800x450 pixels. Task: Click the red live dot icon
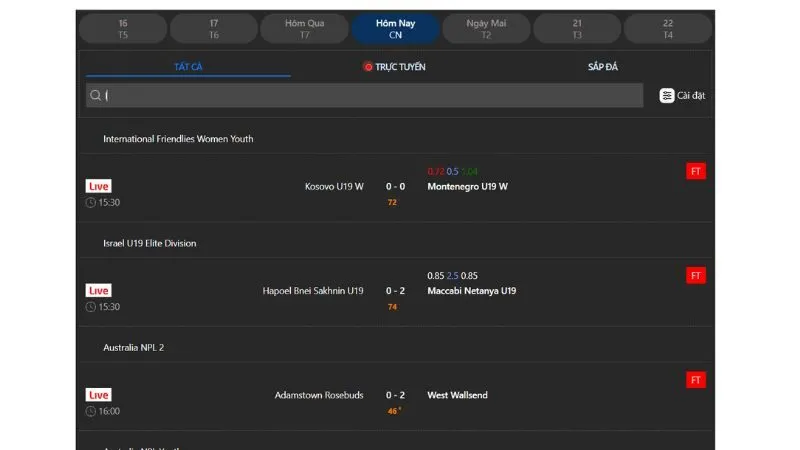point(367,67)
